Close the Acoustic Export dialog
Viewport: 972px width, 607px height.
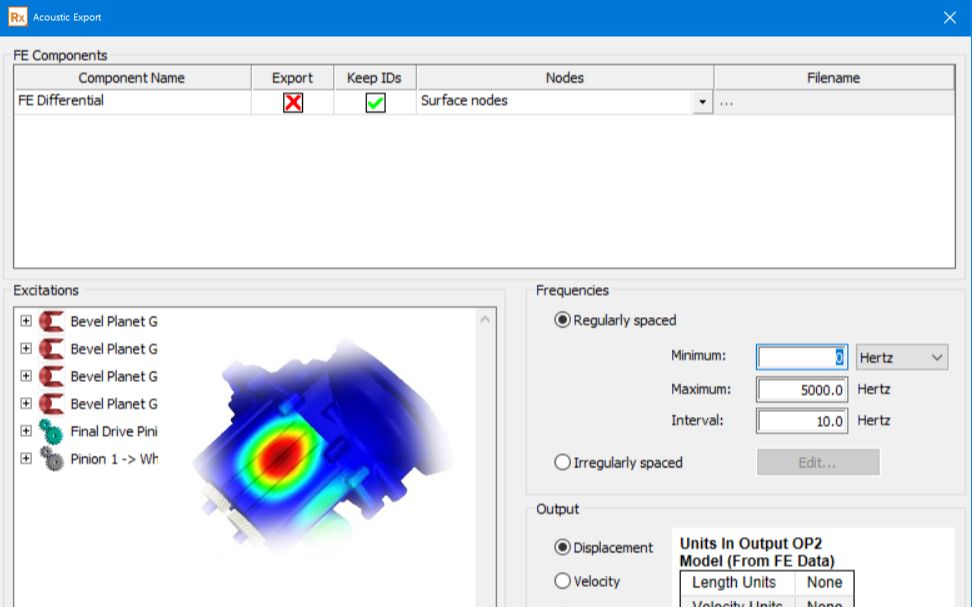tap(949, 17)
